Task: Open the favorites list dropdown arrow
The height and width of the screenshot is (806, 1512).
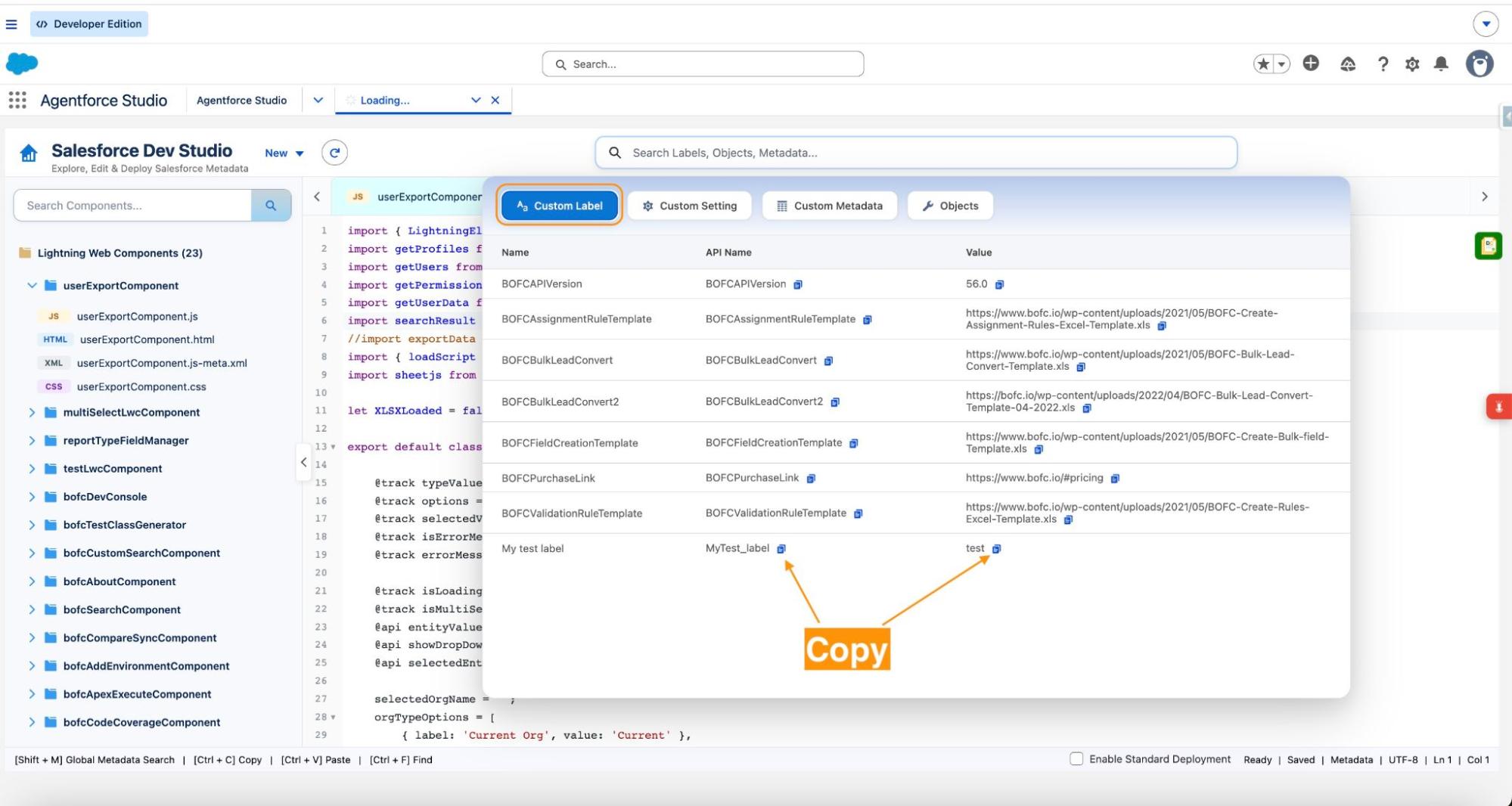Action: point(1282,64)
